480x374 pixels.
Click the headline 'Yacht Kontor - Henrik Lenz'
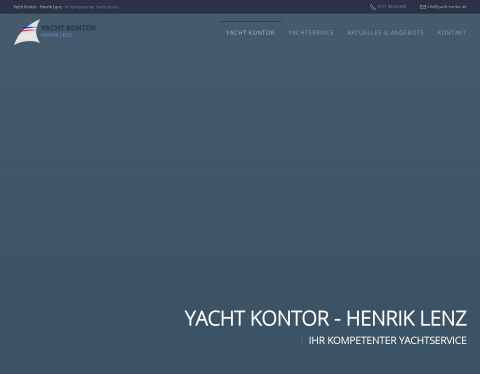pos(325,318)
